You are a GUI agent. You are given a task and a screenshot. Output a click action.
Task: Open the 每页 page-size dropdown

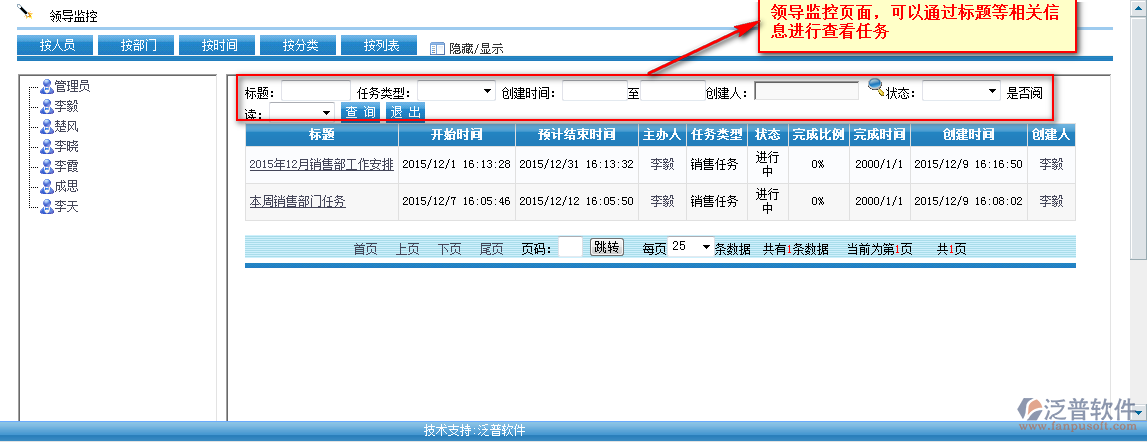[690, 246]
